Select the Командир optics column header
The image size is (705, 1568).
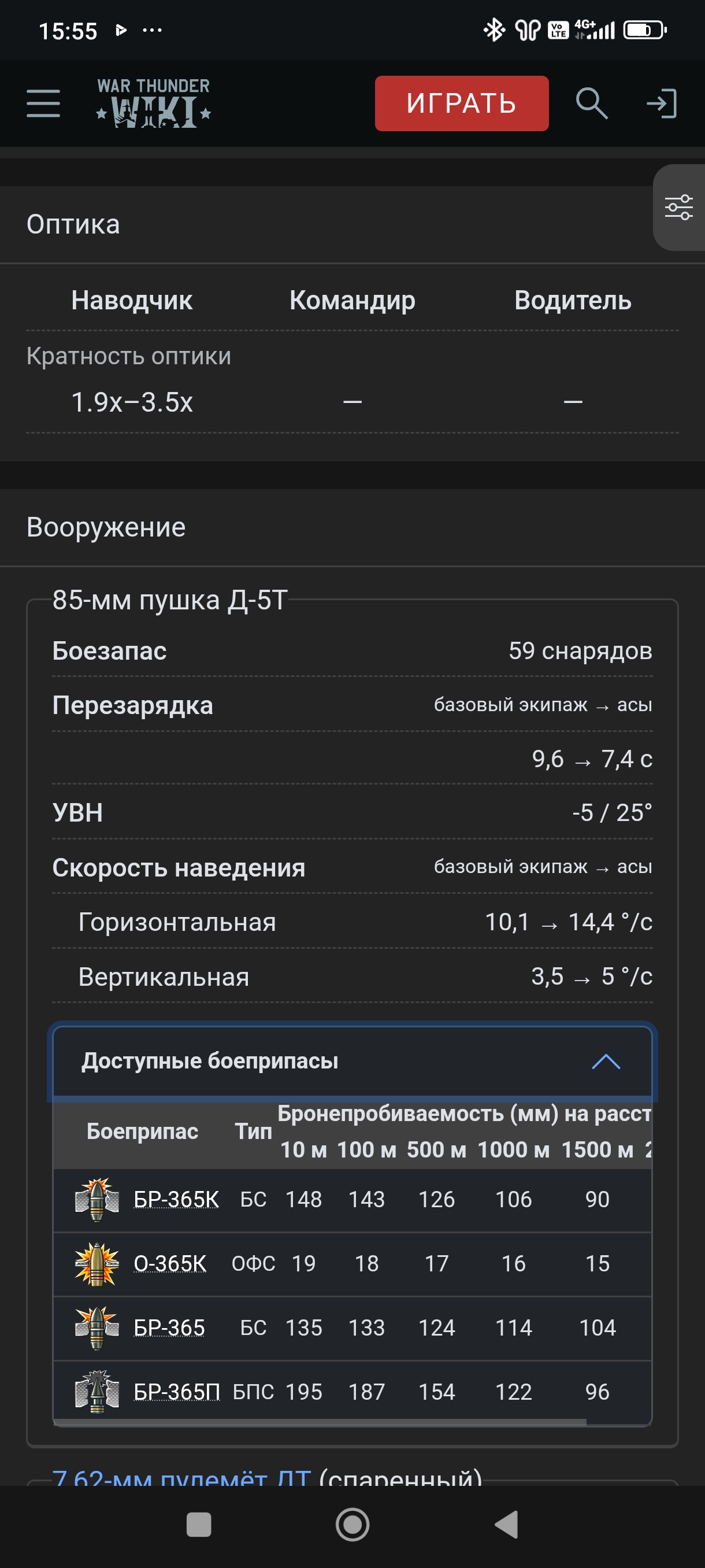352,300
